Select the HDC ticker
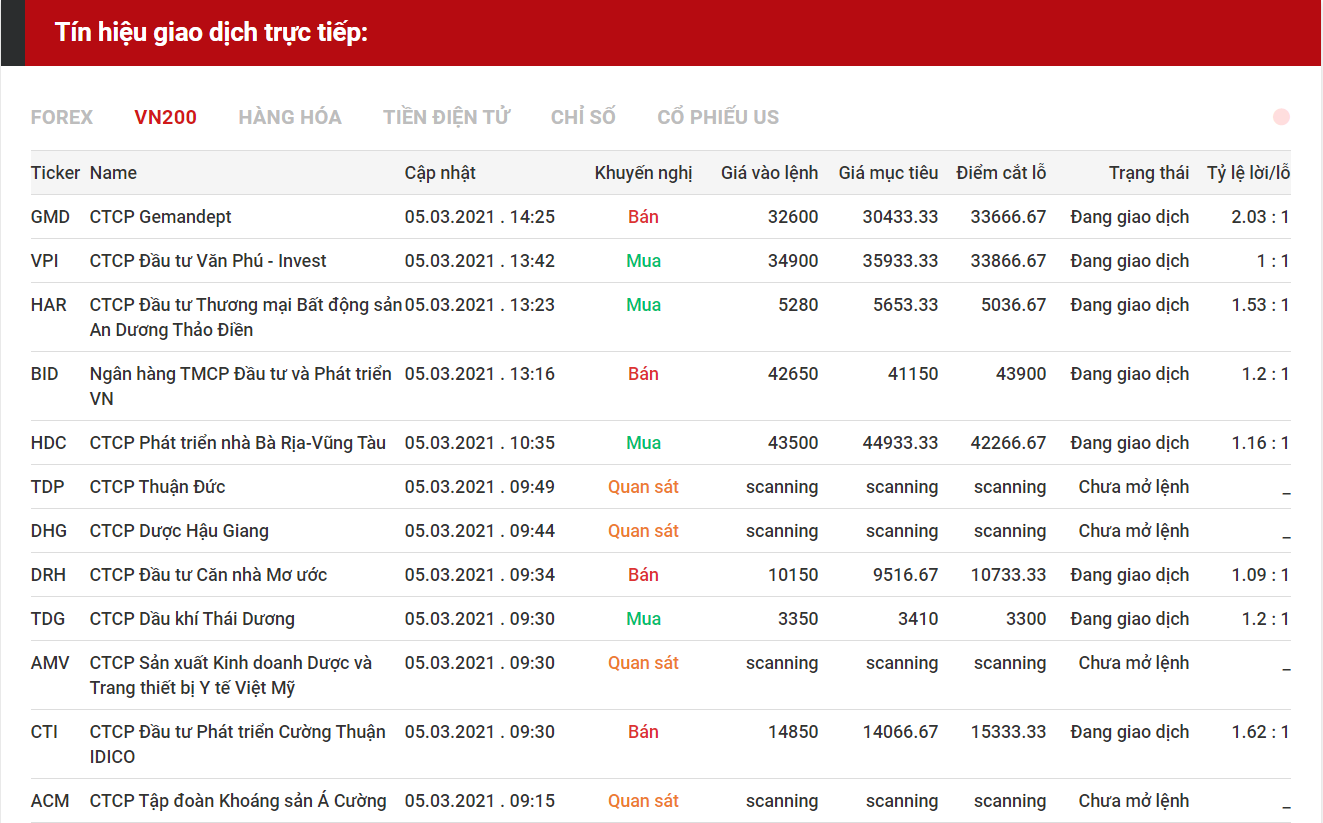This screenshot has height=823, width=1323. [x=48, y=443]
